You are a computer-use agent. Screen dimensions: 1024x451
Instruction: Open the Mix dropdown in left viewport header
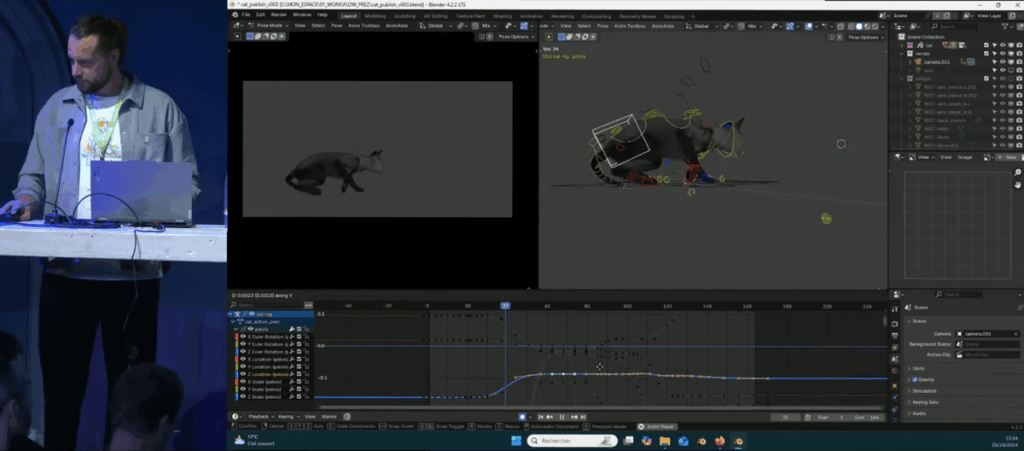tap(488, 25)
